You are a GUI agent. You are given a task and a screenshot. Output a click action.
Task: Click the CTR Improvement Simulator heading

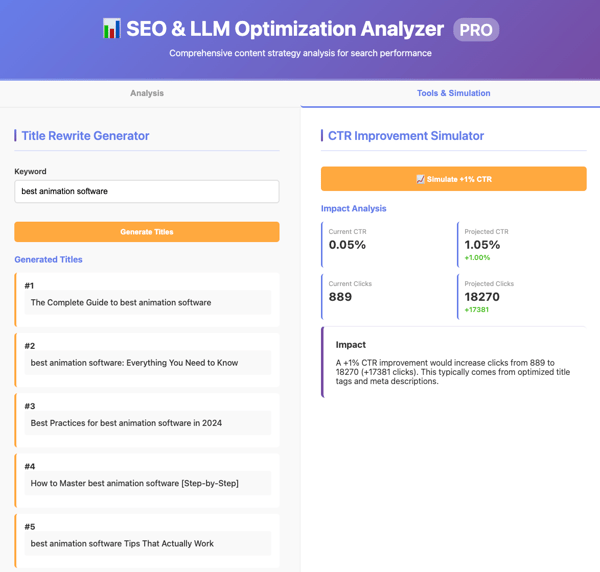pos(406,136)
